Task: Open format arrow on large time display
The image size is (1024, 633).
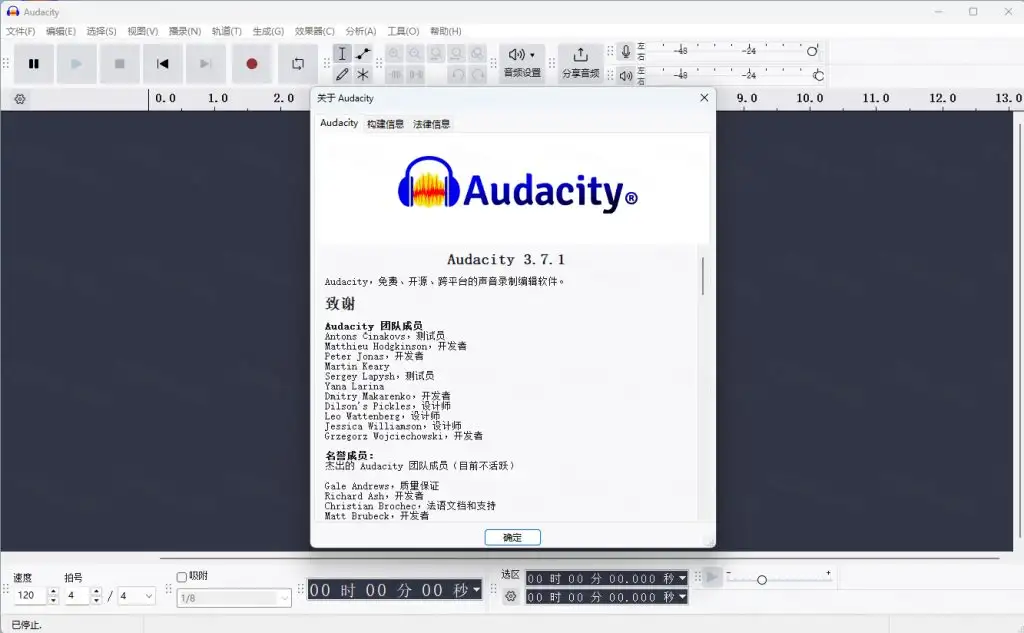Action: coord(477,591)
